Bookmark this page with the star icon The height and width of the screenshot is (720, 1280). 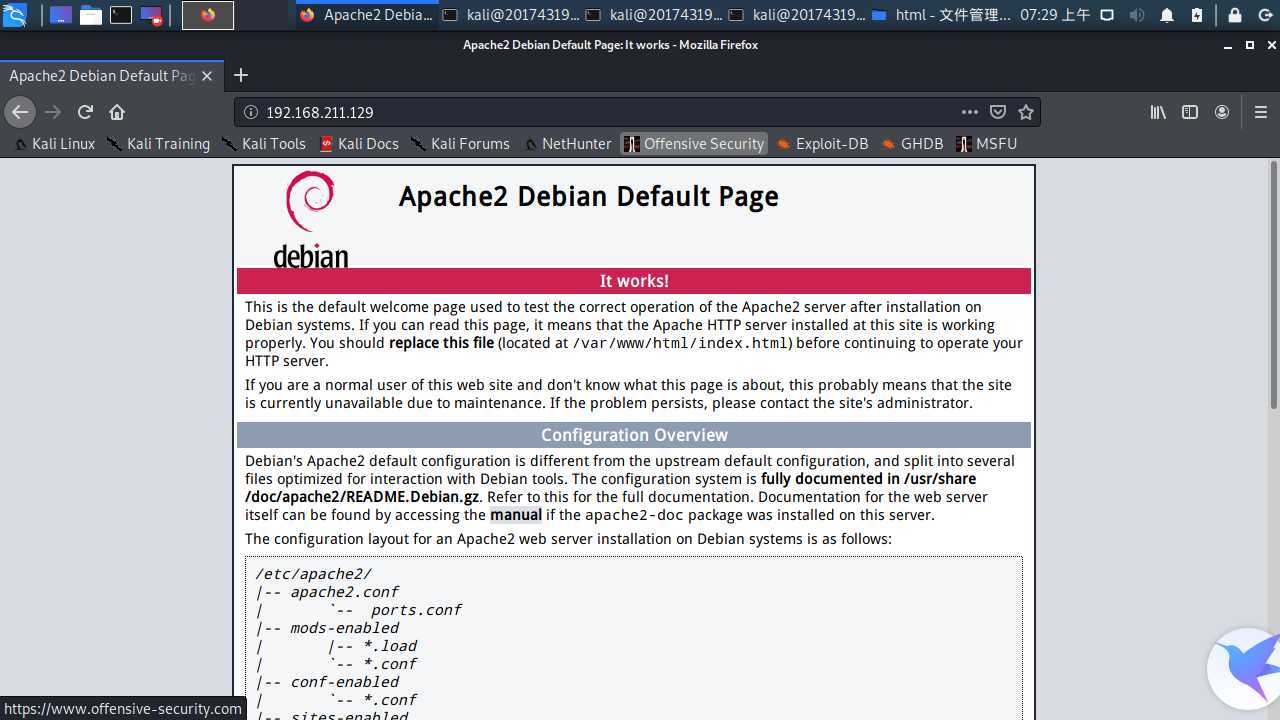tap(1025, 112)
